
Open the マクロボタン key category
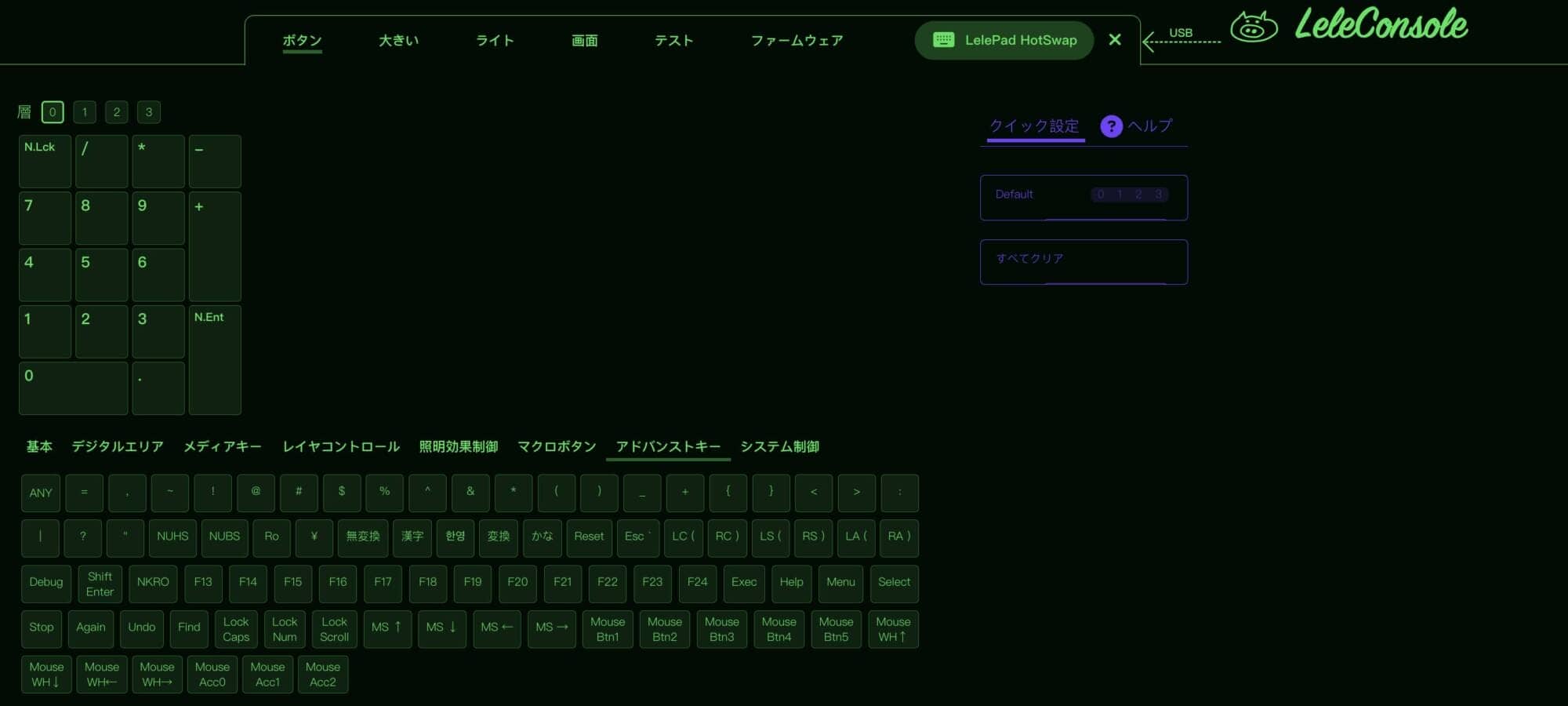coord(556,446)
